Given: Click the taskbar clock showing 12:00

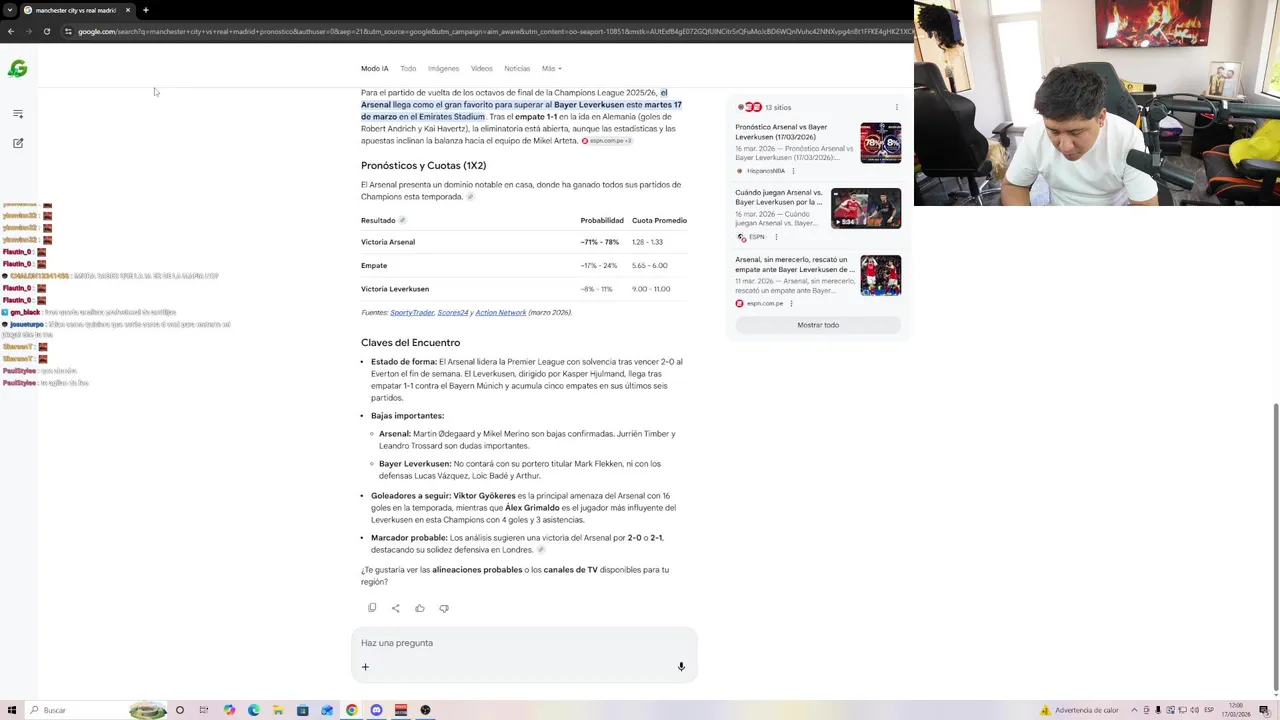Looking at the screenshot, I should click(x=1236, y=710).
